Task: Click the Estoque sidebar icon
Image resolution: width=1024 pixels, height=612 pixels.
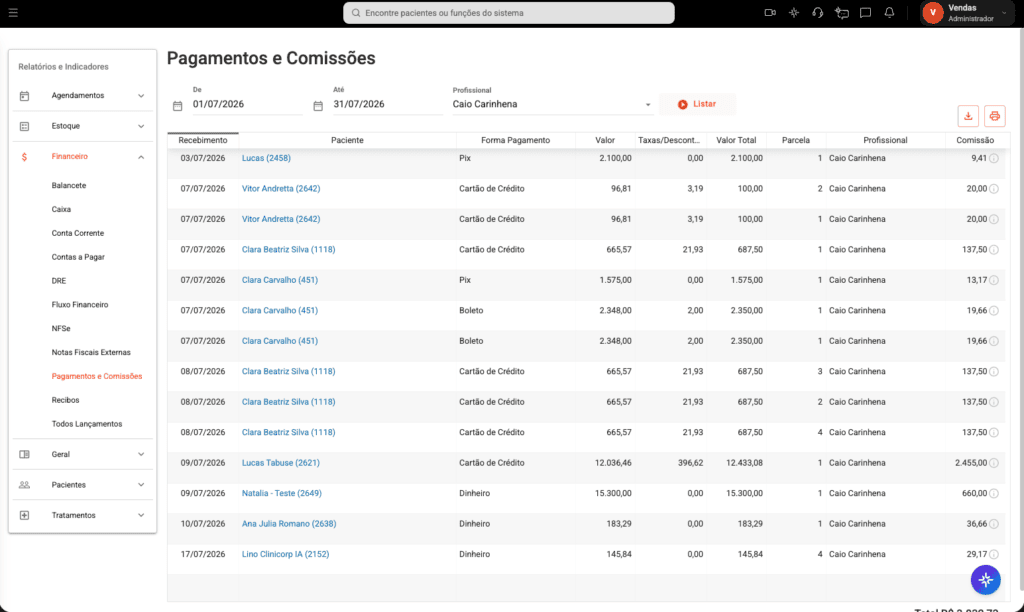Action: click(24, 126)
